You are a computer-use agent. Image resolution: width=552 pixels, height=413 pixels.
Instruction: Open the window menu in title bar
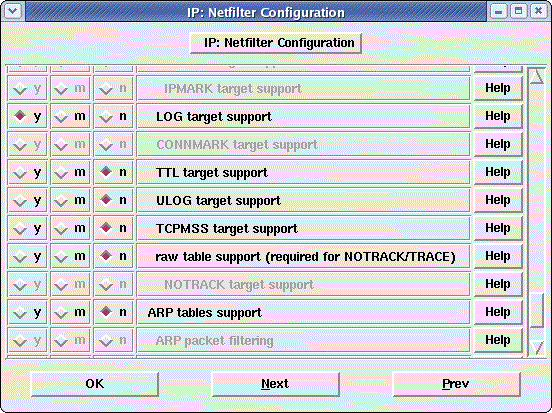point(13,11)
